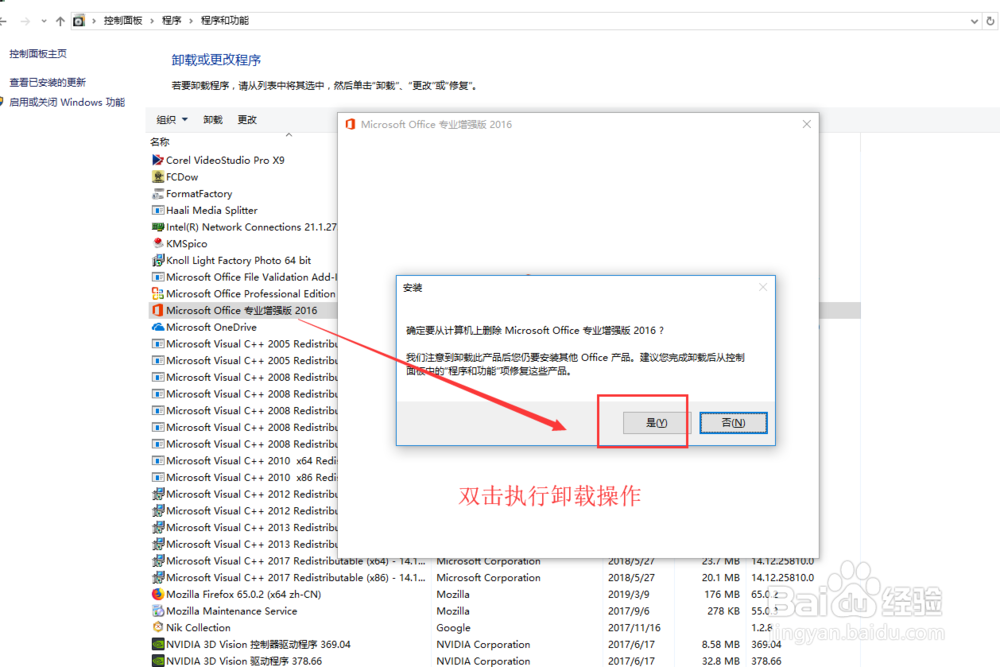Close the Microsoft Office 专业增强版 2016 window

[807, 124]
